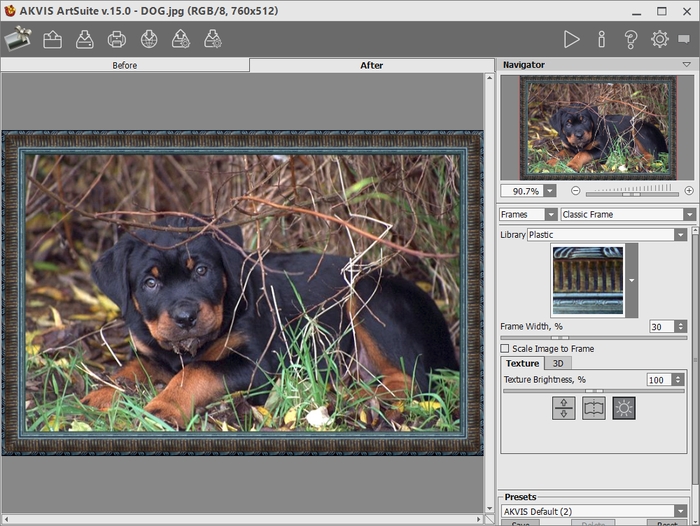Screen dimensions: 700x526
Task: Adjust the Navigator zoom slider
Action: click(632, 194)
